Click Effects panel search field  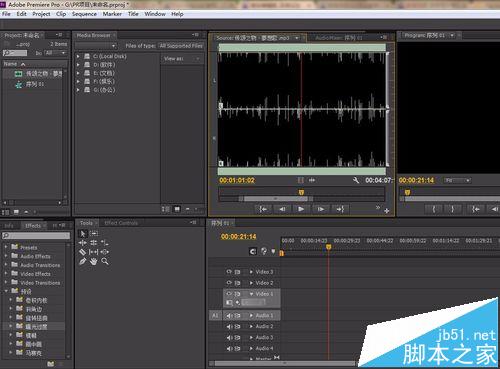pos(36,236)
